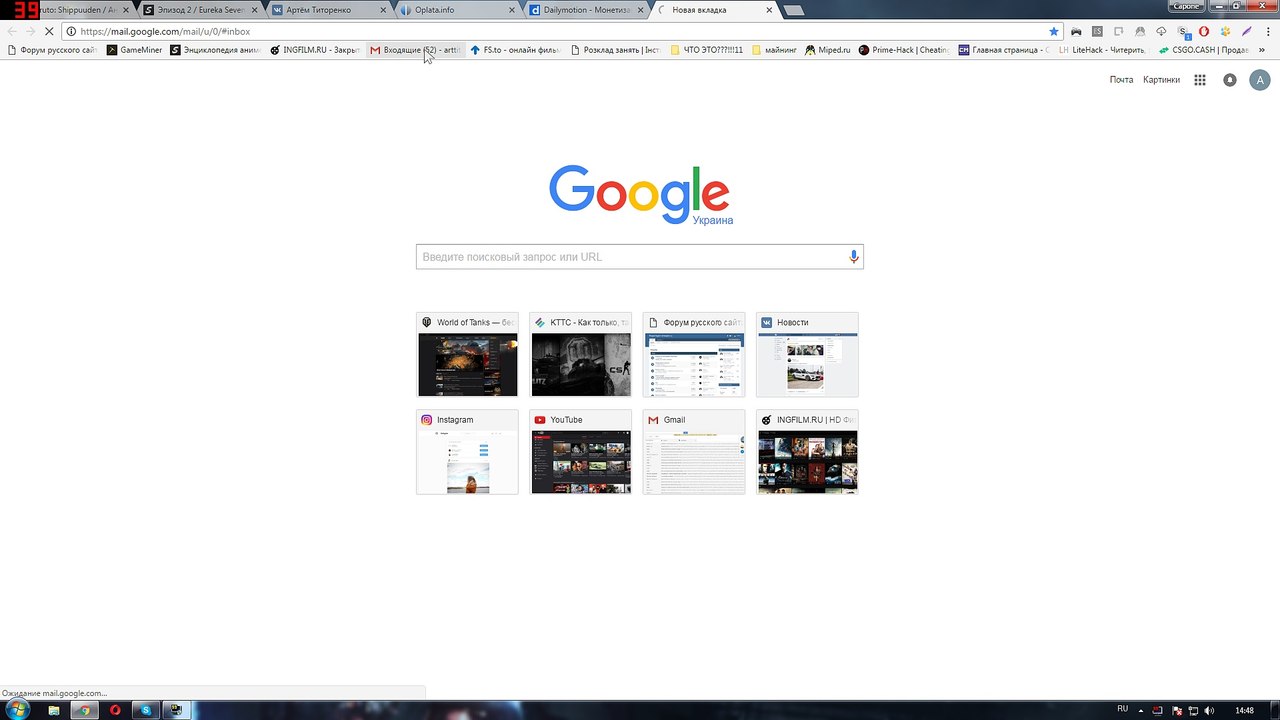Viewport: 1280px width, 720px height.
Task: Open the gamepad extension icon
Action: pyautogui.click(x=1076, y=31)
